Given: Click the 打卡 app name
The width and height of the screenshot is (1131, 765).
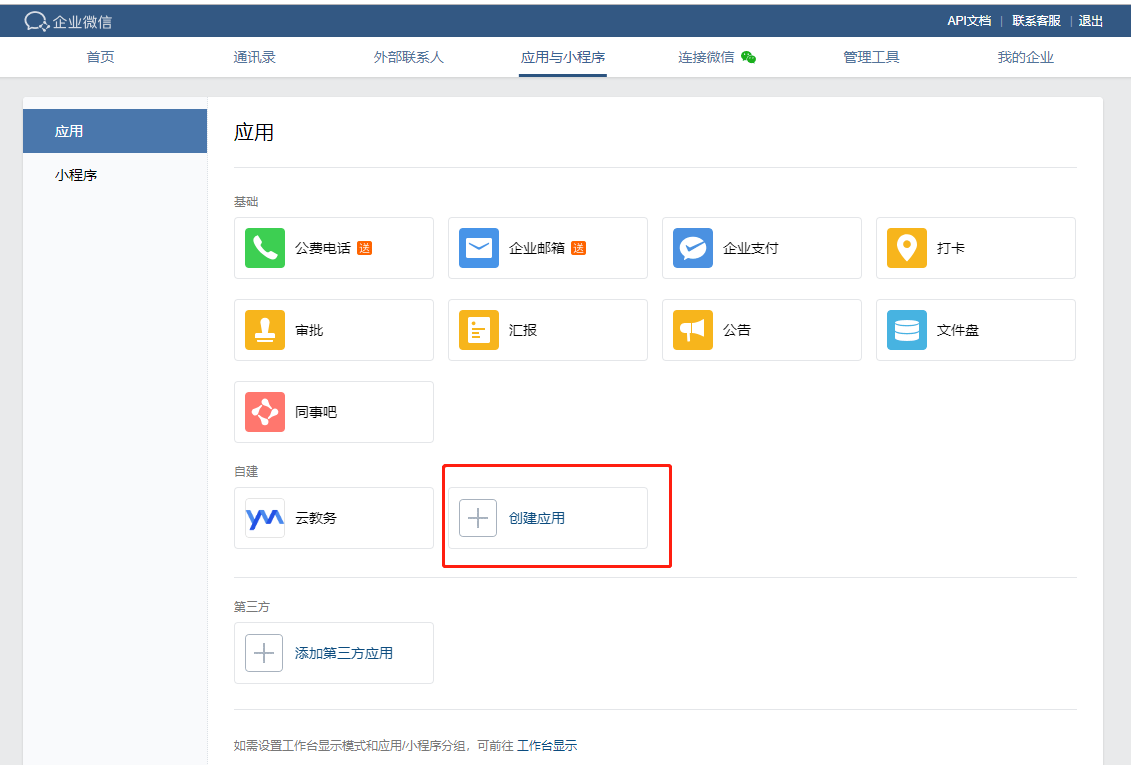Looking at the screenshot, I should 951,248.
